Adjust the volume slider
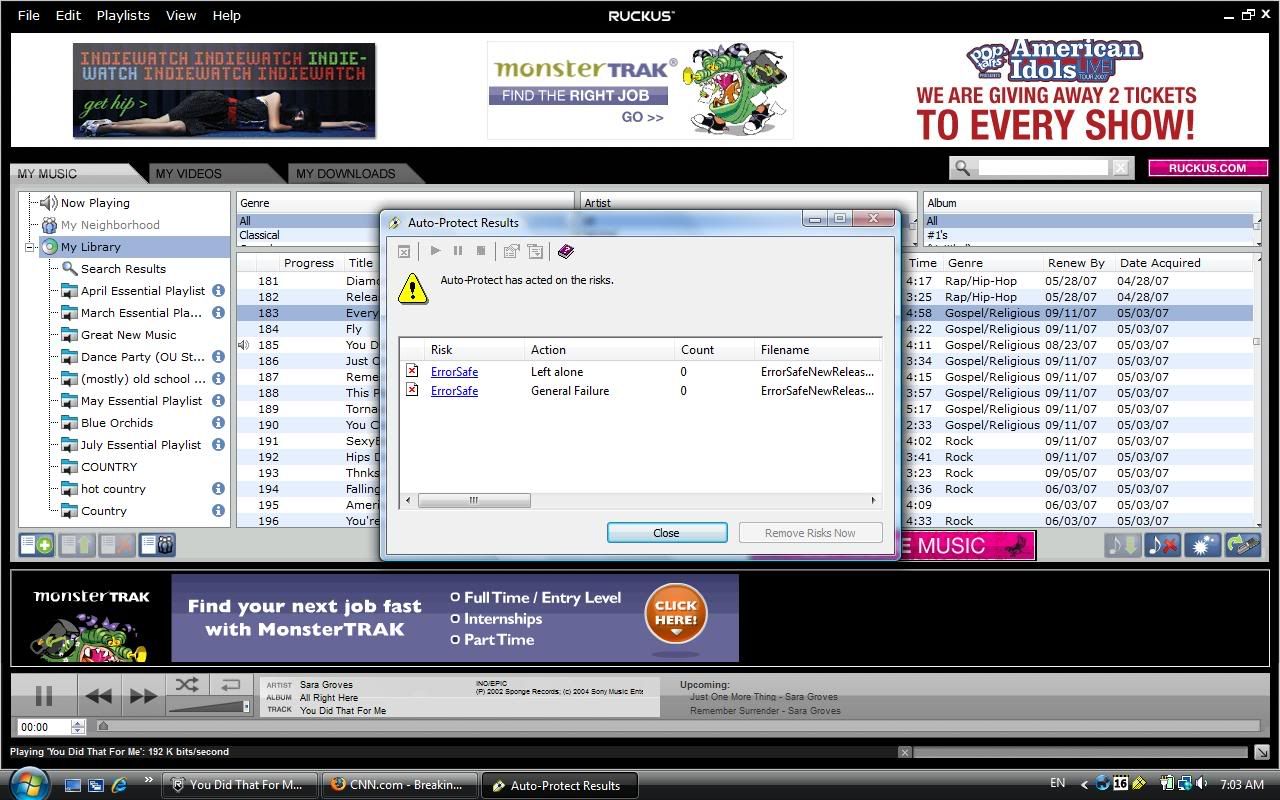 pos(208,707)
